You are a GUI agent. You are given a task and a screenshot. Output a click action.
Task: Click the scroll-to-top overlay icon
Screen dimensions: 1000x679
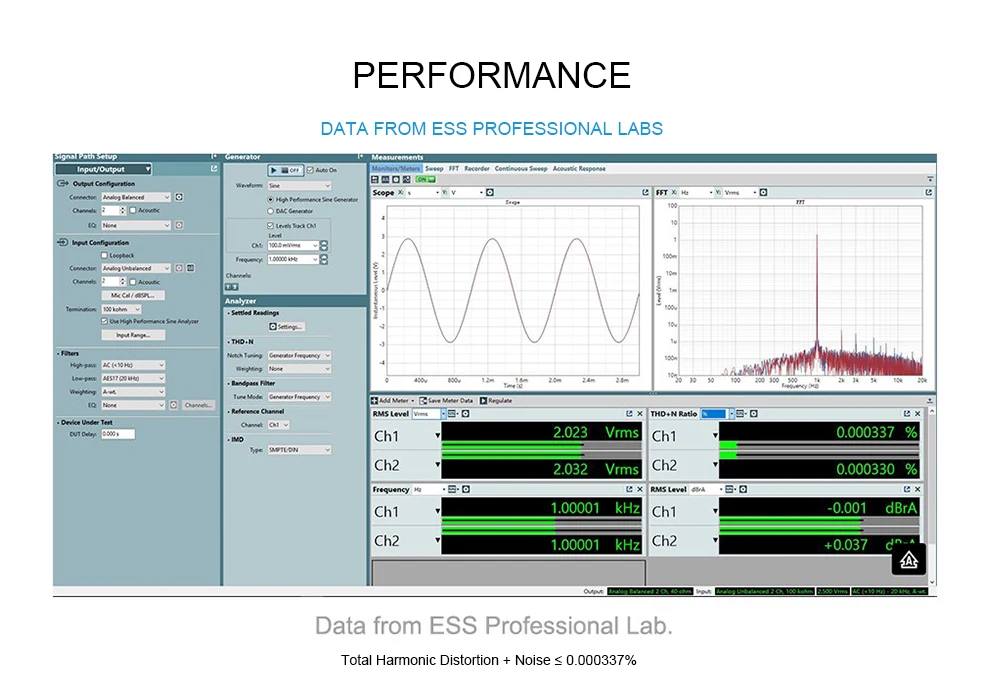(x=909, y=560)
